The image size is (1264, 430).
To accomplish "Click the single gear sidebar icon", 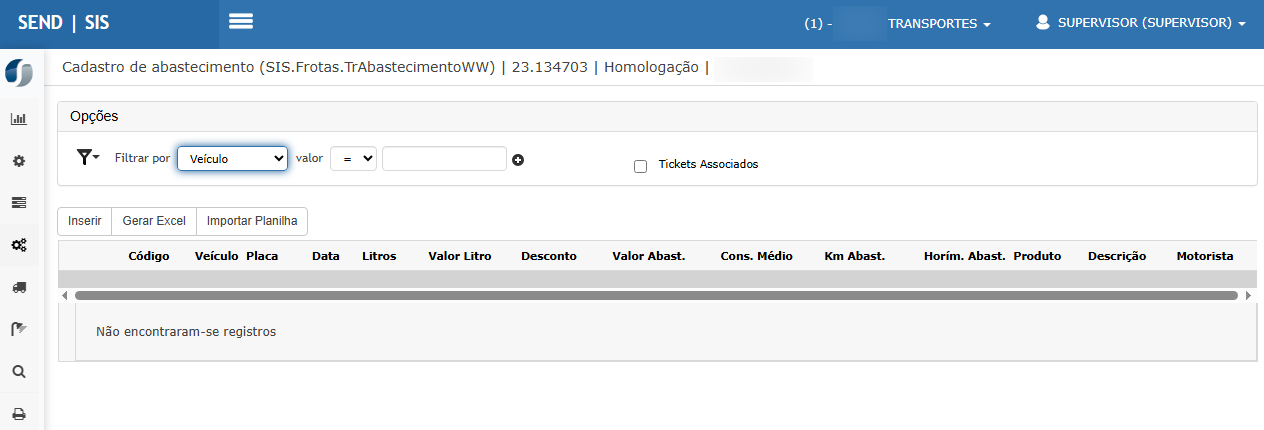I will (x=18, y=161).
